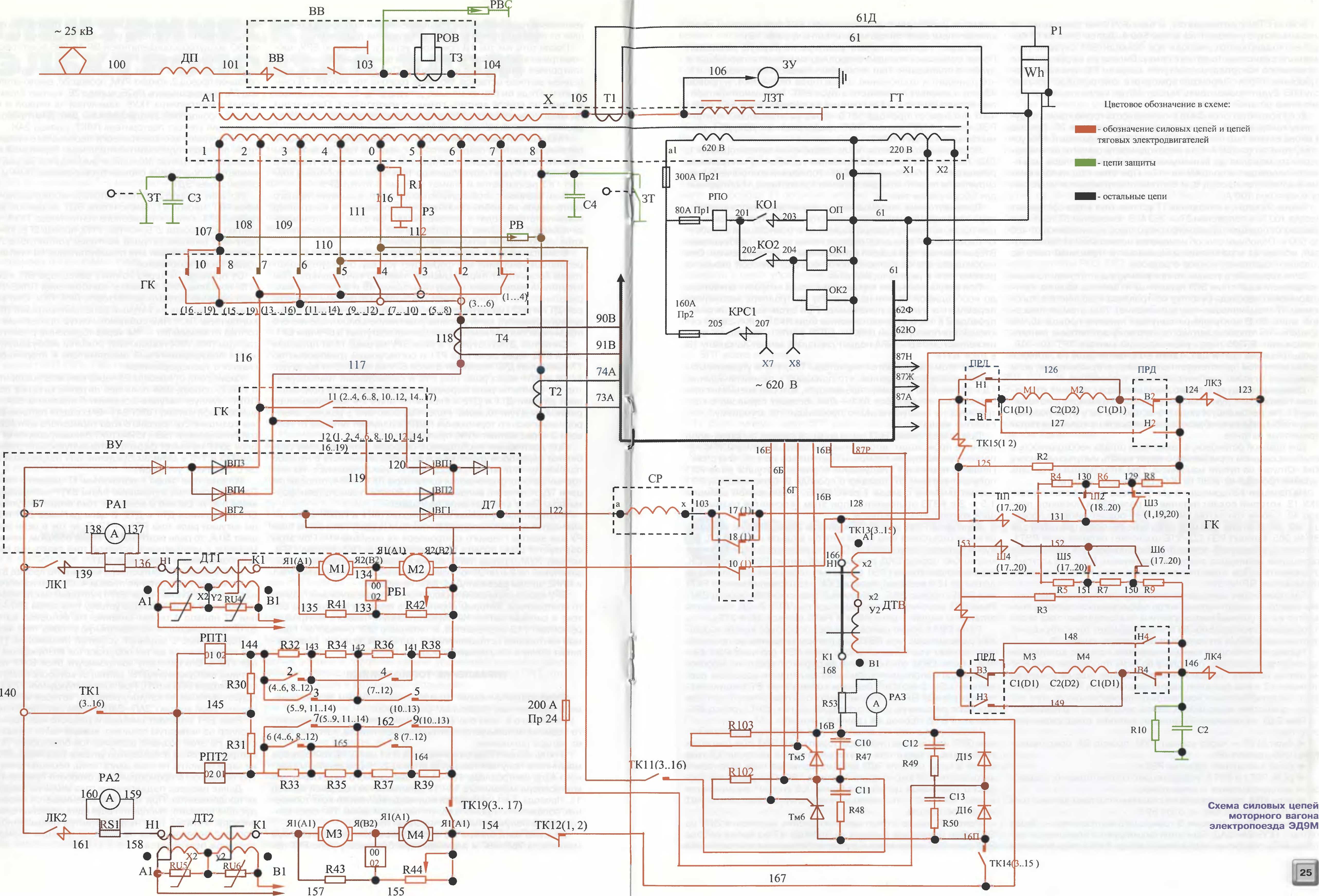The image size is (1319, 896).
Task: Click the 'РПТ2' label
Action: coord(213,757)
